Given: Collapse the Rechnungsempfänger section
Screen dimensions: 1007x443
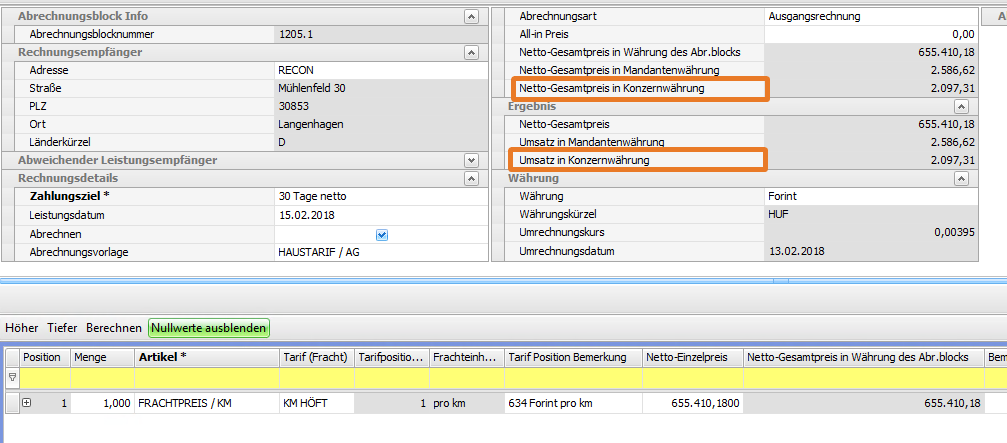Looking at the screenshot, I should 470,52.
